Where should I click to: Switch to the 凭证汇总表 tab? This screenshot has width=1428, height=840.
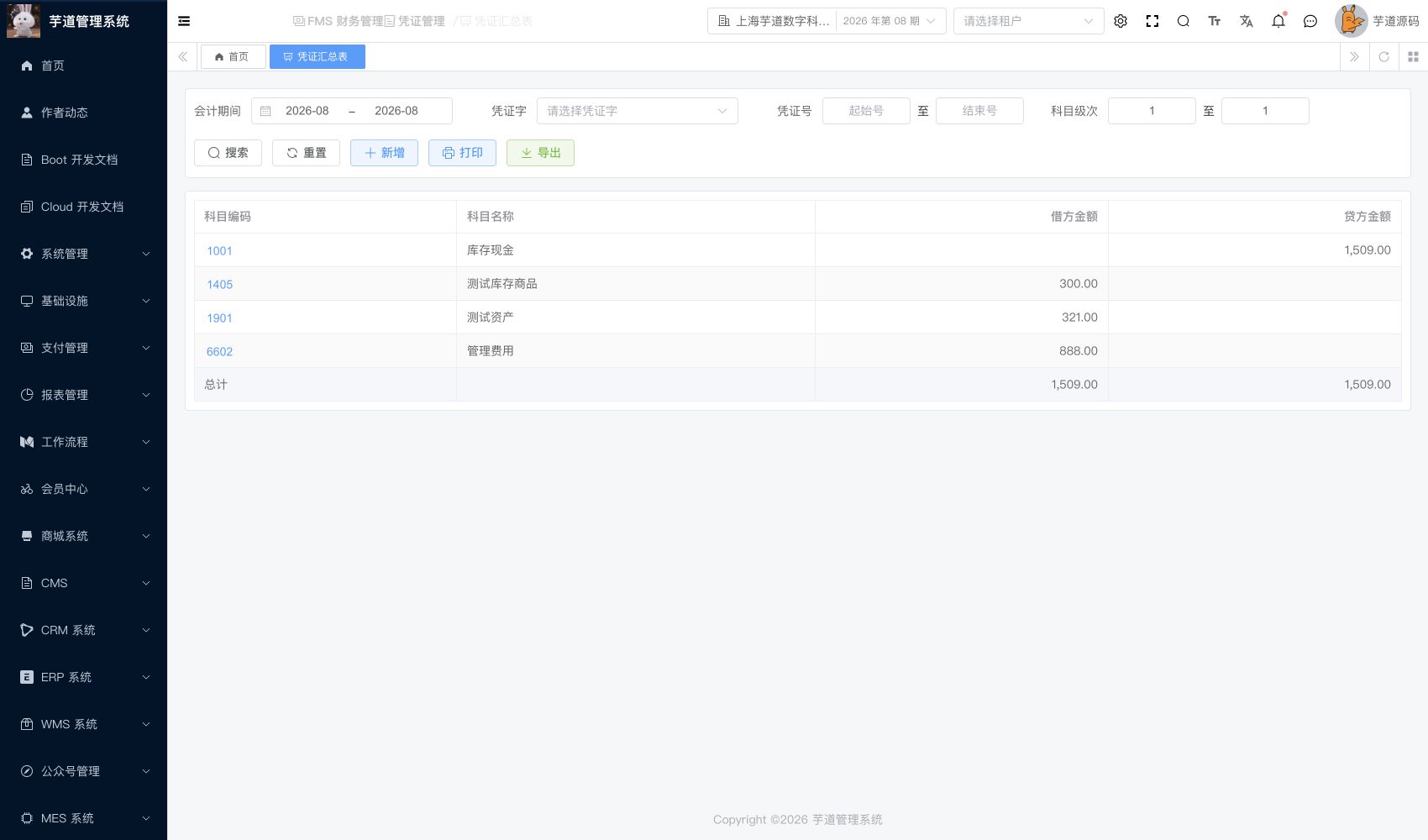click(317, 57)
